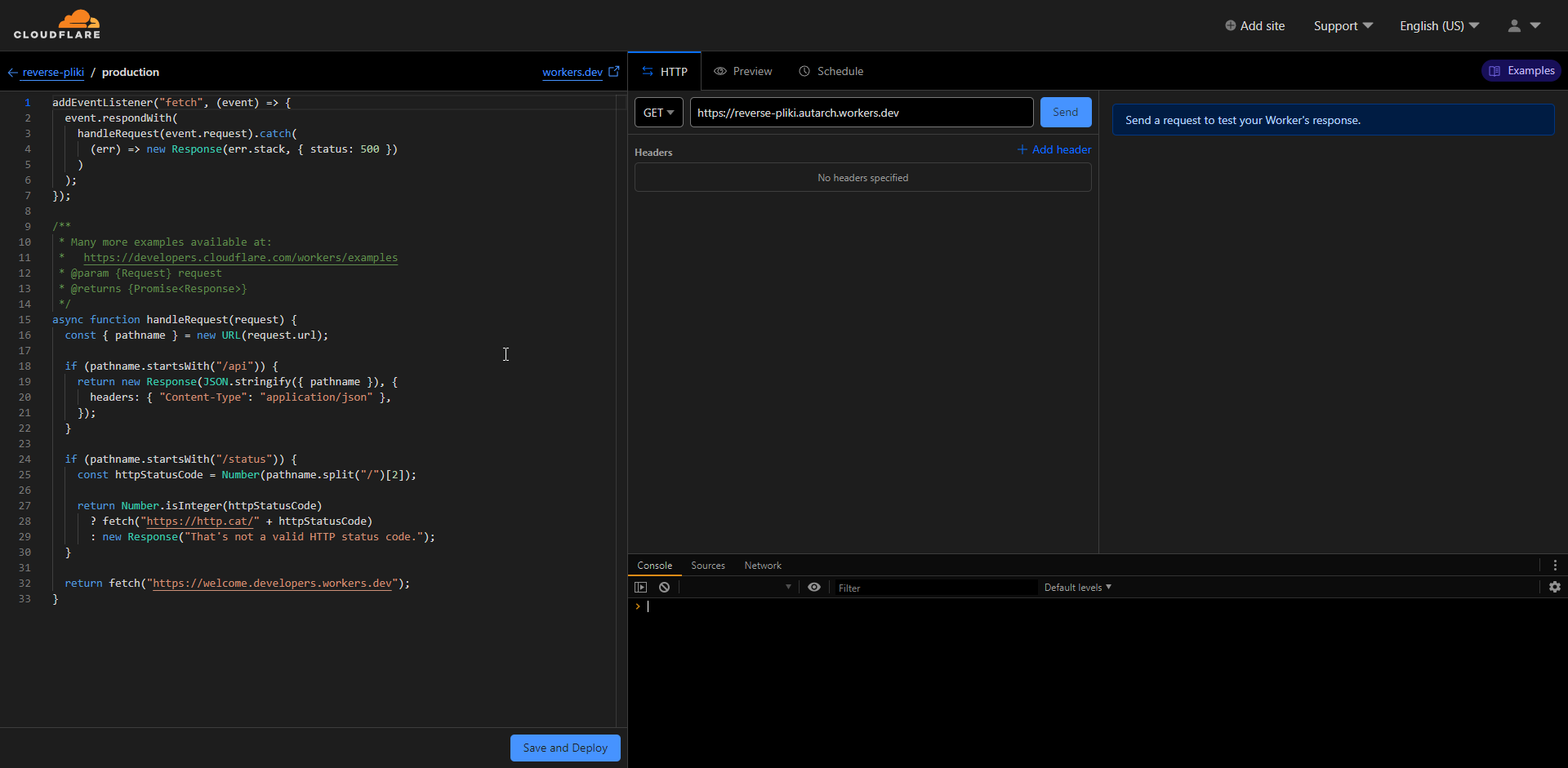Click the Add site plus icon
This screenshot has height=768, width=1568.
(x=1230, y=25)
